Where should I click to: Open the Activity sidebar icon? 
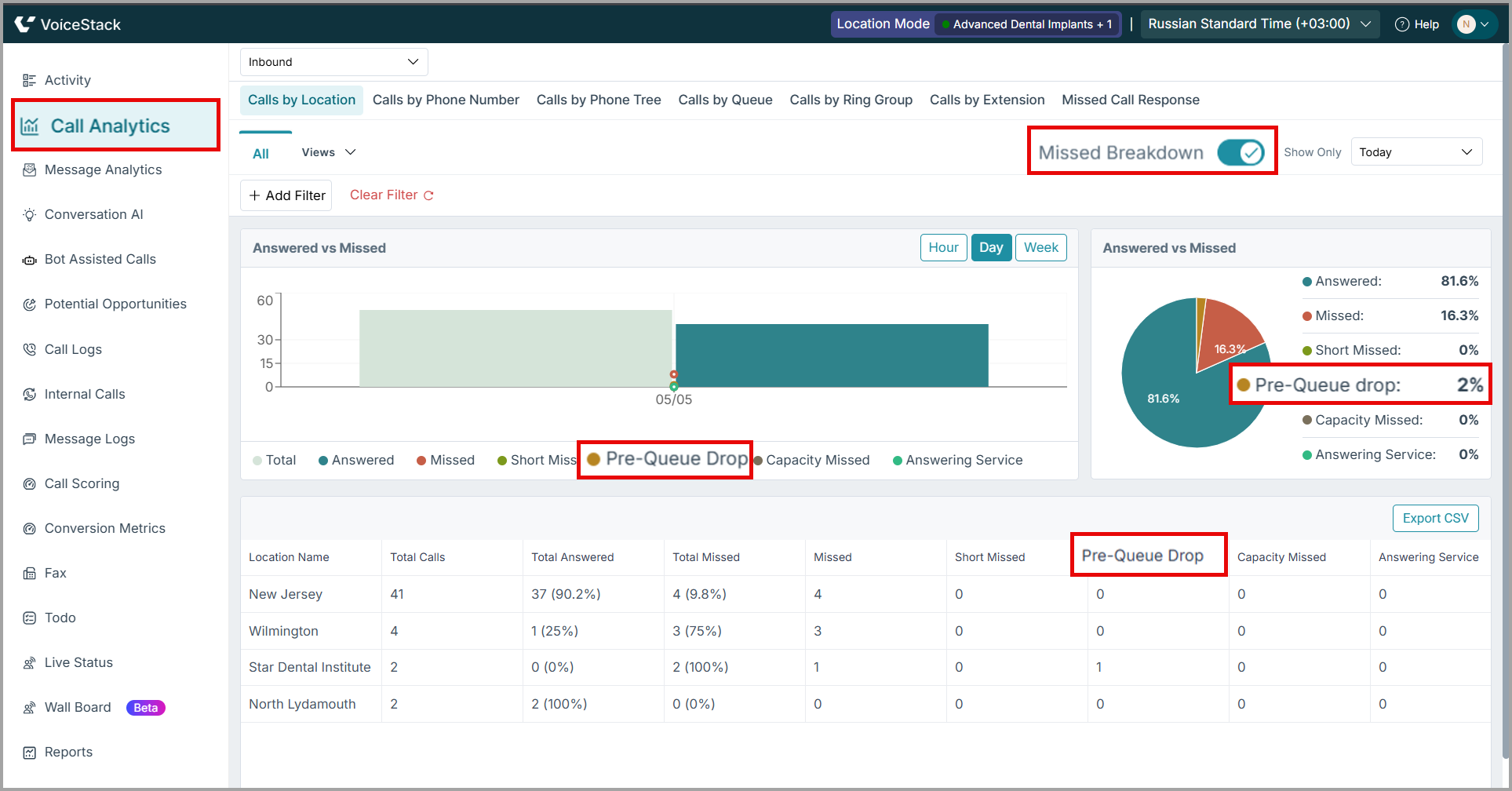pyautogui.click(x=29, y=80)
